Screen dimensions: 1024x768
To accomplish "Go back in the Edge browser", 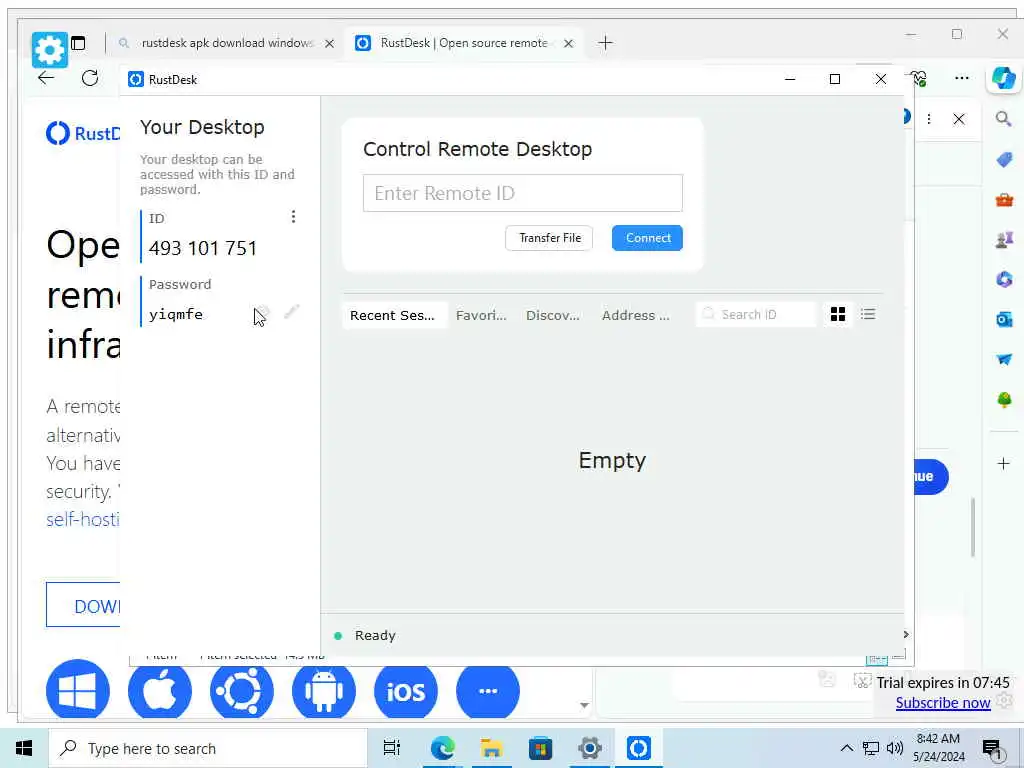I will 46,78.
